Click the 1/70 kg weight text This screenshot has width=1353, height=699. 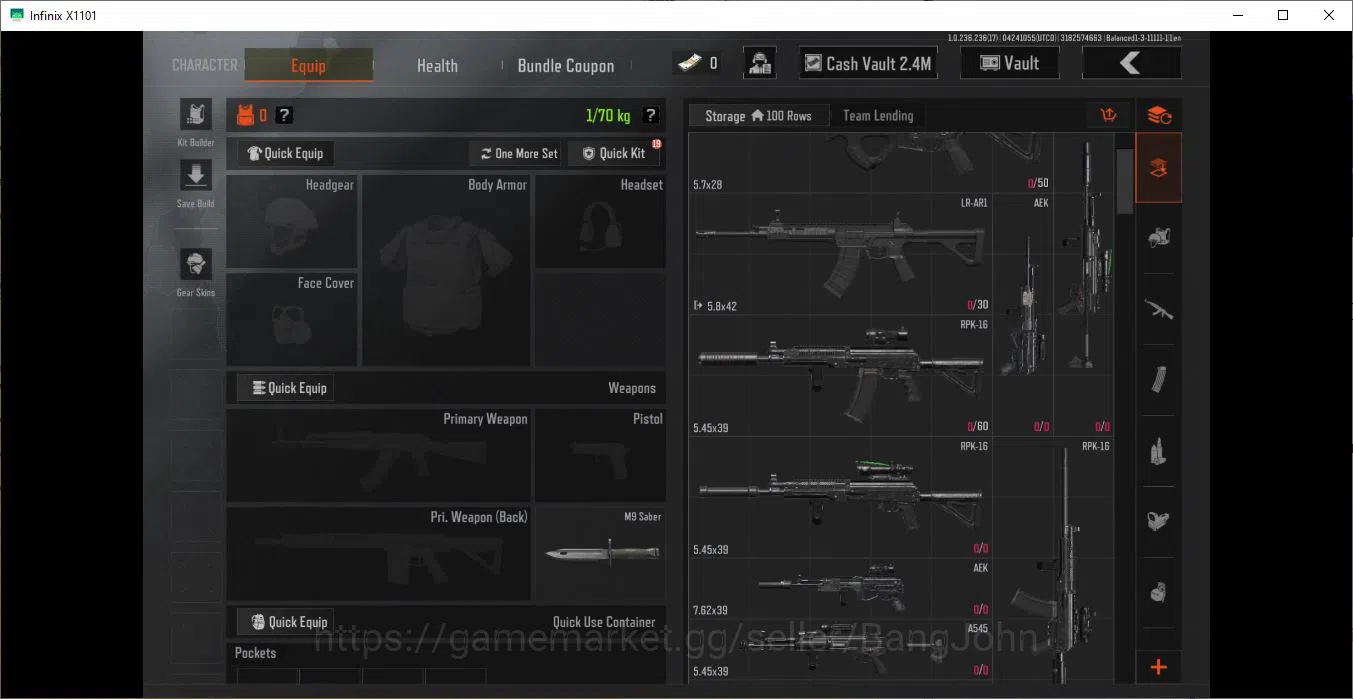point(608,116)
